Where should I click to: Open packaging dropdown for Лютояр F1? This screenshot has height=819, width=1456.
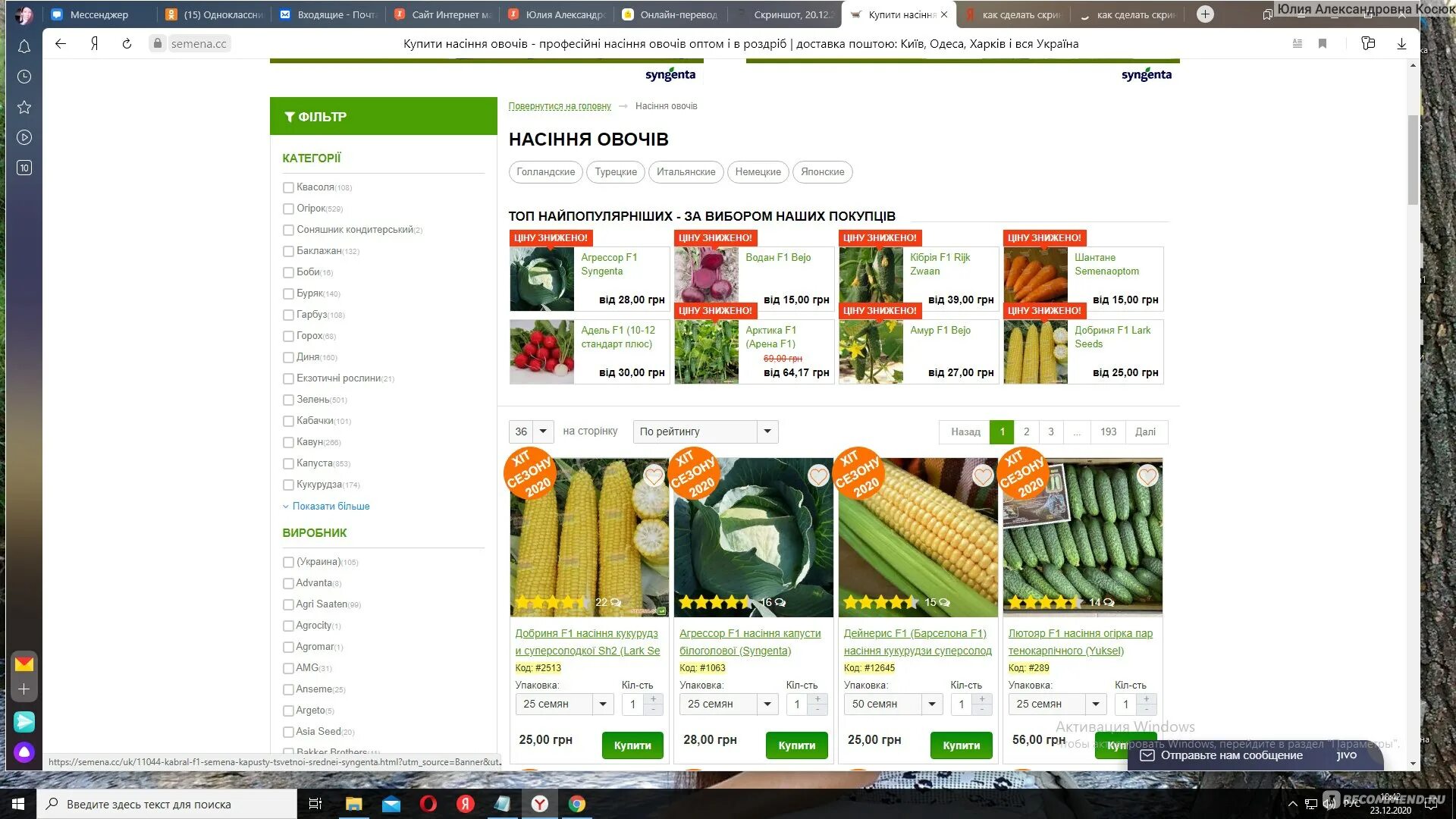pos(1058,704)
